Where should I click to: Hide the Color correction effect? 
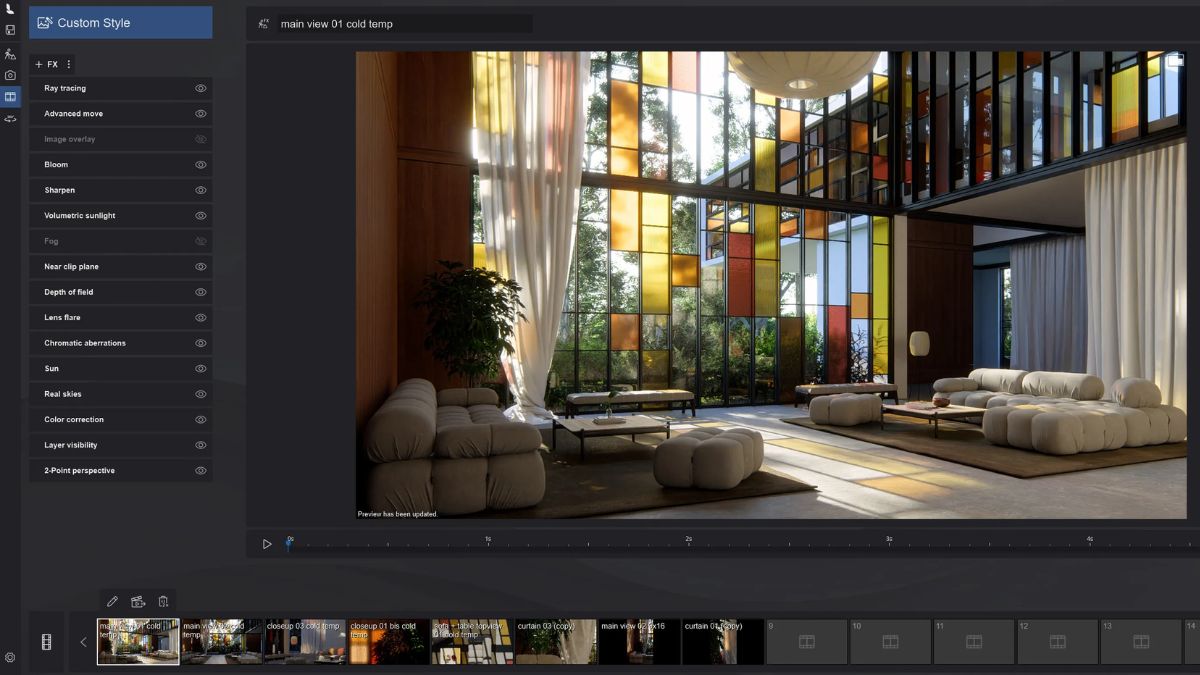pyautogui.click(x=200, y=420)
